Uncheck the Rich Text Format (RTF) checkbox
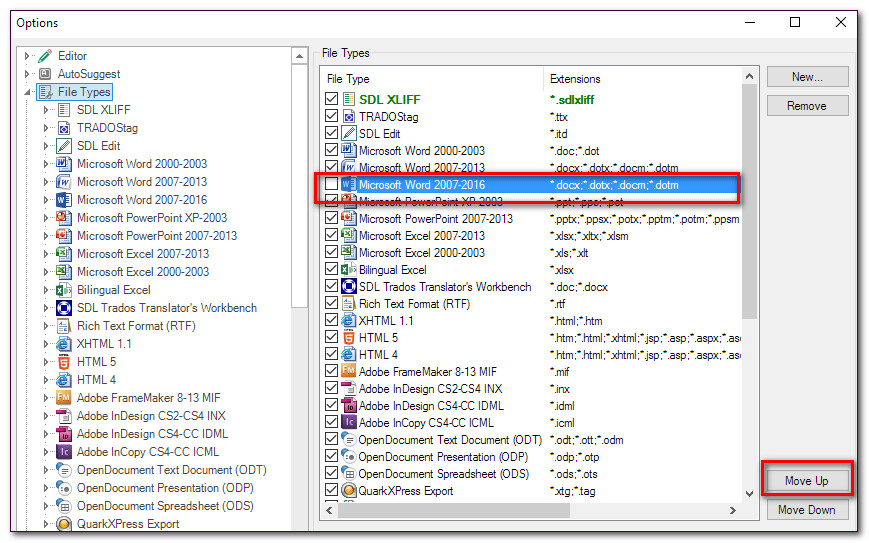The height and width of the screenshot is (543, 869). pos(331,304)
